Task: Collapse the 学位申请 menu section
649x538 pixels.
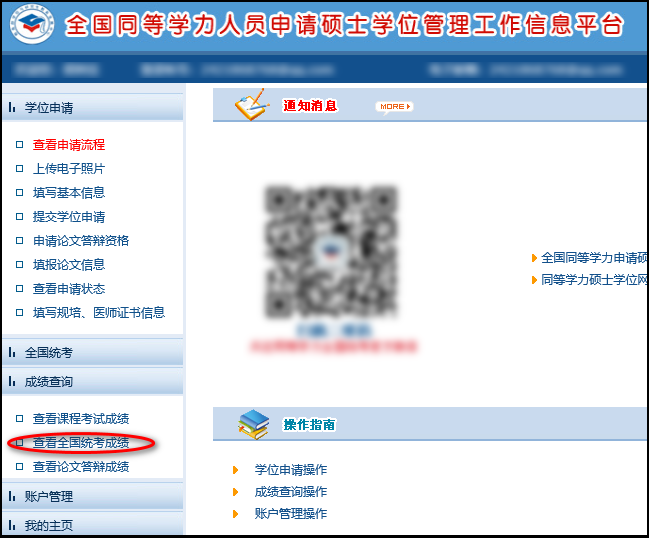Action: point(93,108)
